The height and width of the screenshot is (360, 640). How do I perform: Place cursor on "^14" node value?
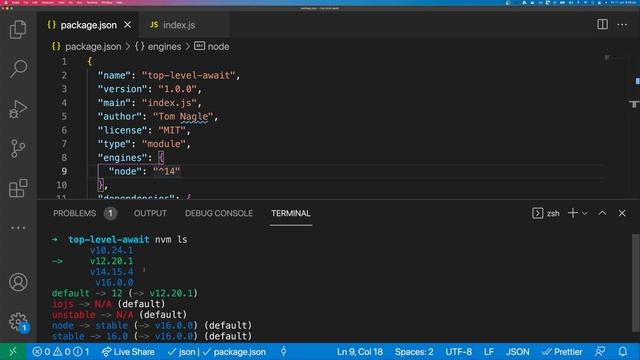[167, 171]
